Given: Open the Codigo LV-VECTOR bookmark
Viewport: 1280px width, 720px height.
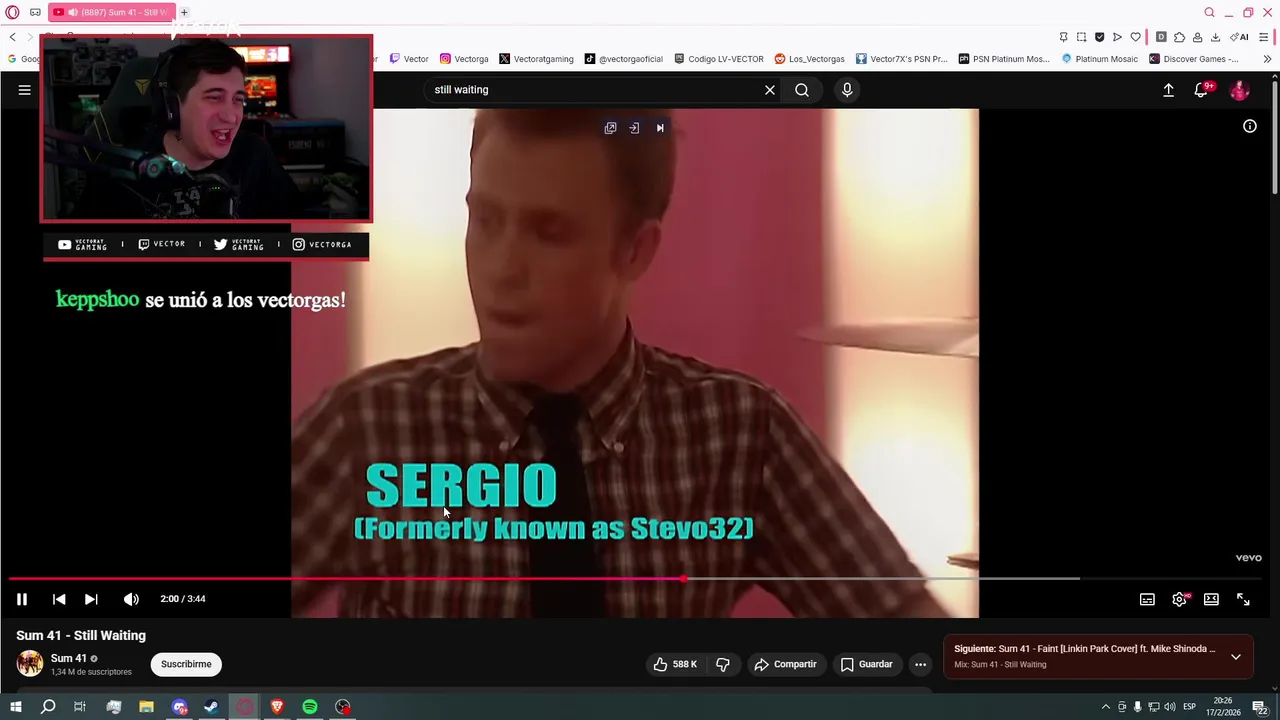Looking at the screenshot, I should pyautogui.click(x=719, y=59).
